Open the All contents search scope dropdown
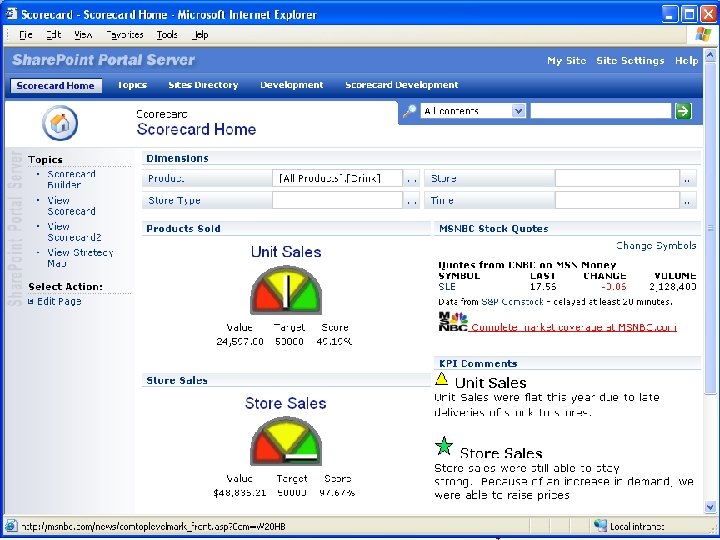Image resolution: width=720 pixels, height=540 pixels. [518, 111]
